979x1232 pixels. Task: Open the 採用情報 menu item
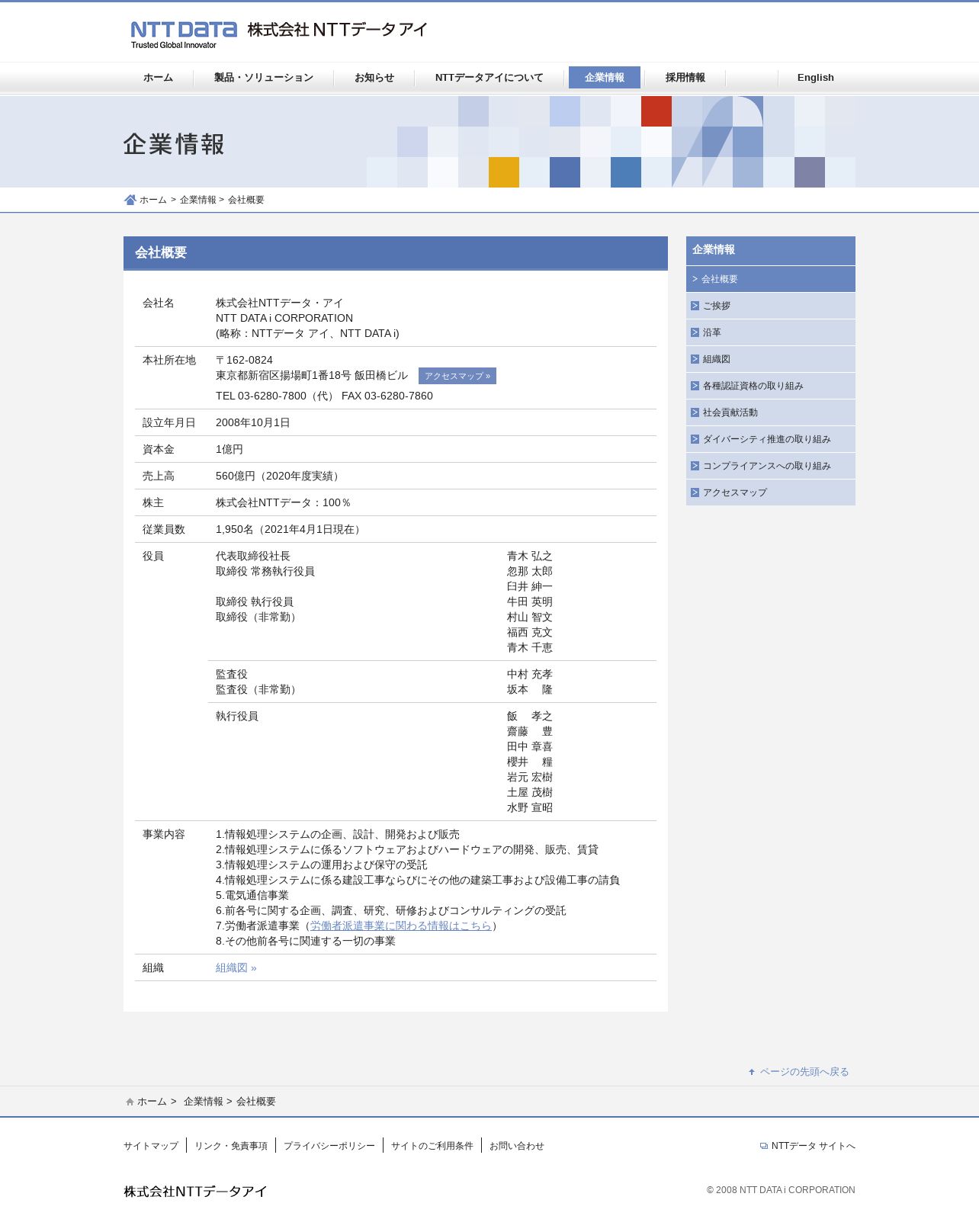(x=685, y=78)
